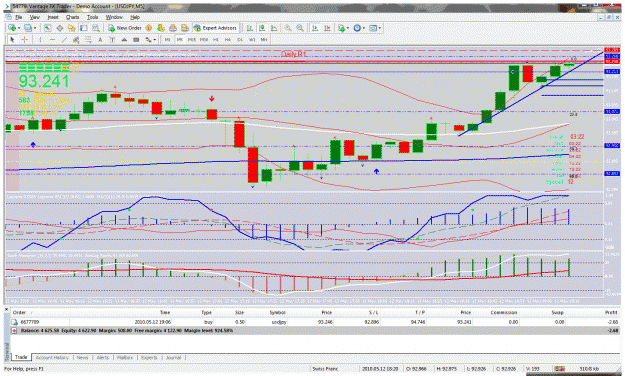Open the Tools menu

[x=92, y=17]
